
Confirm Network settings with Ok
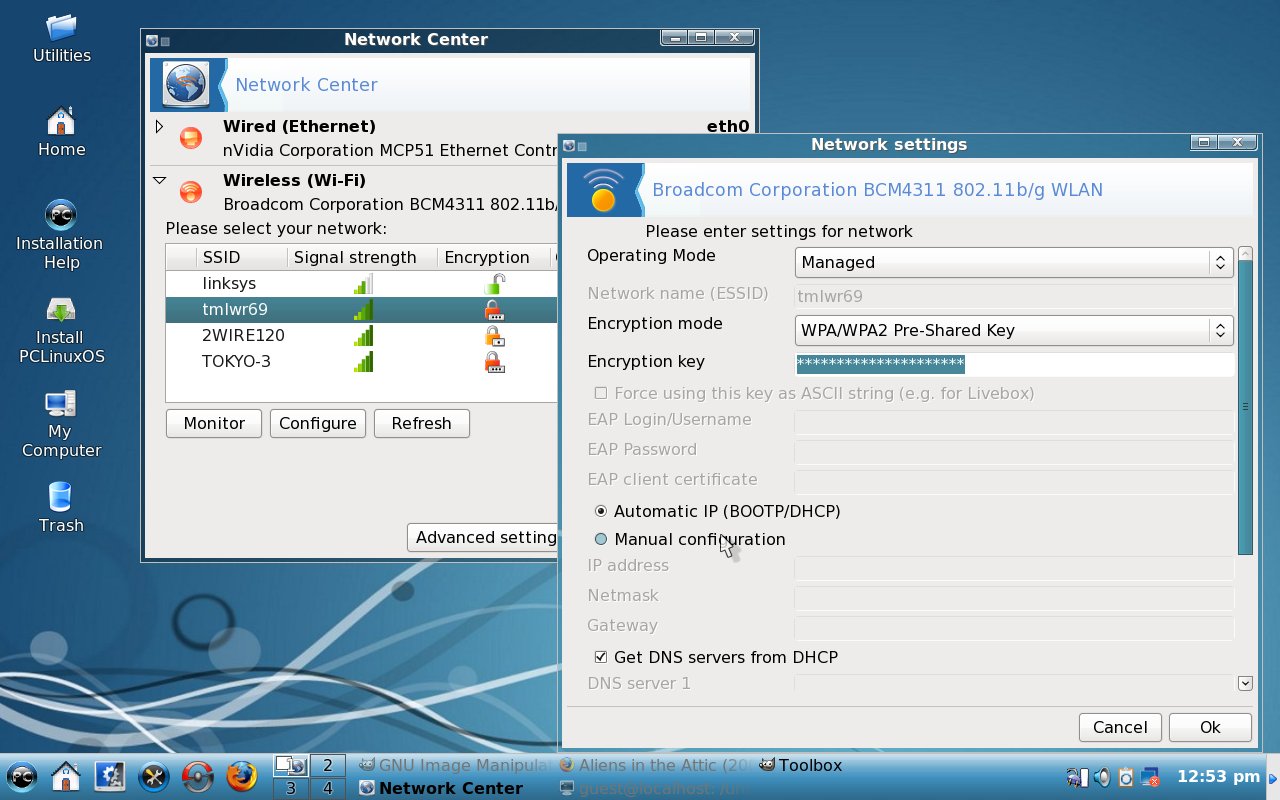1210,727
